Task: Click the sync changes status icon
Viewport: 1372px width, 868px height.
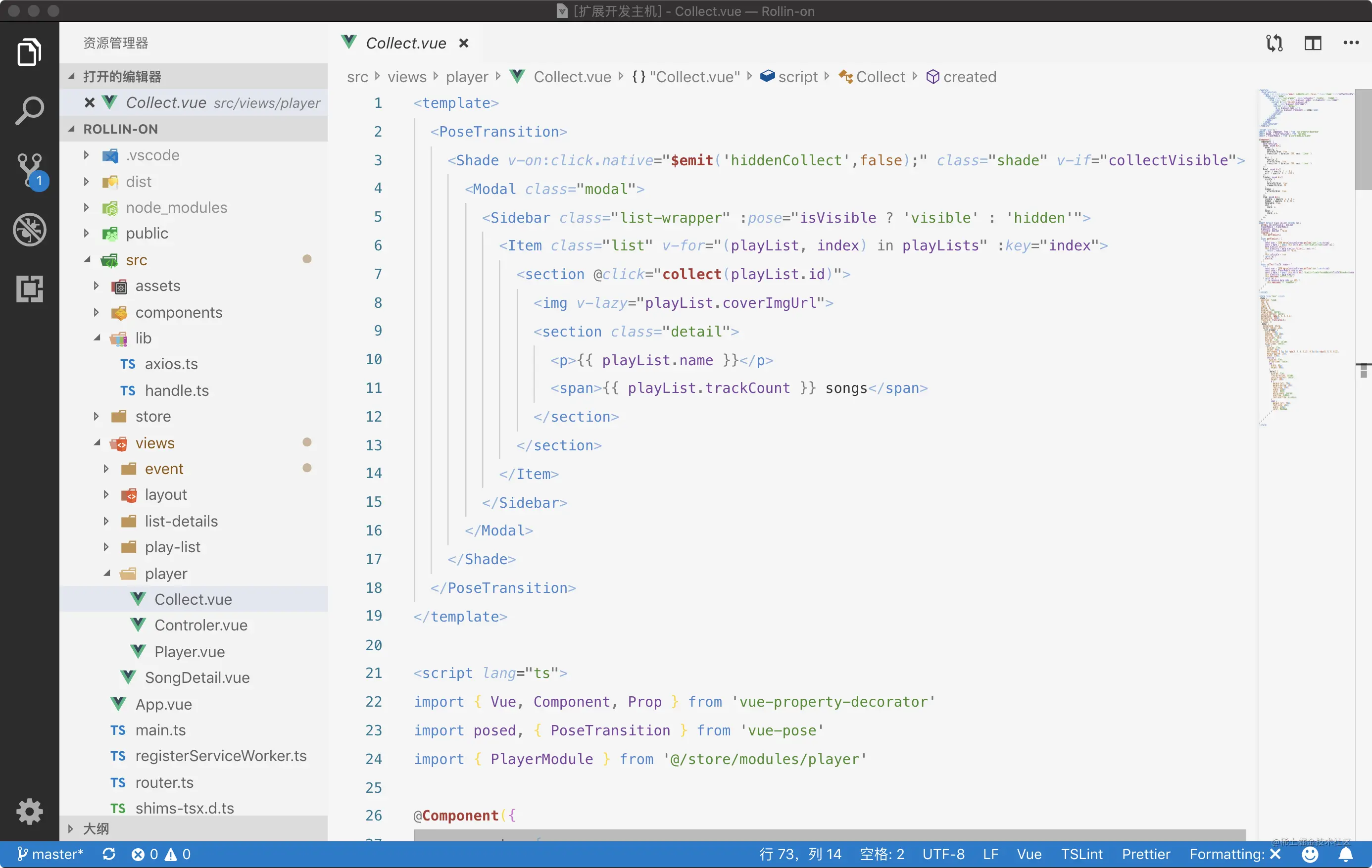Action: pos(109,854)
